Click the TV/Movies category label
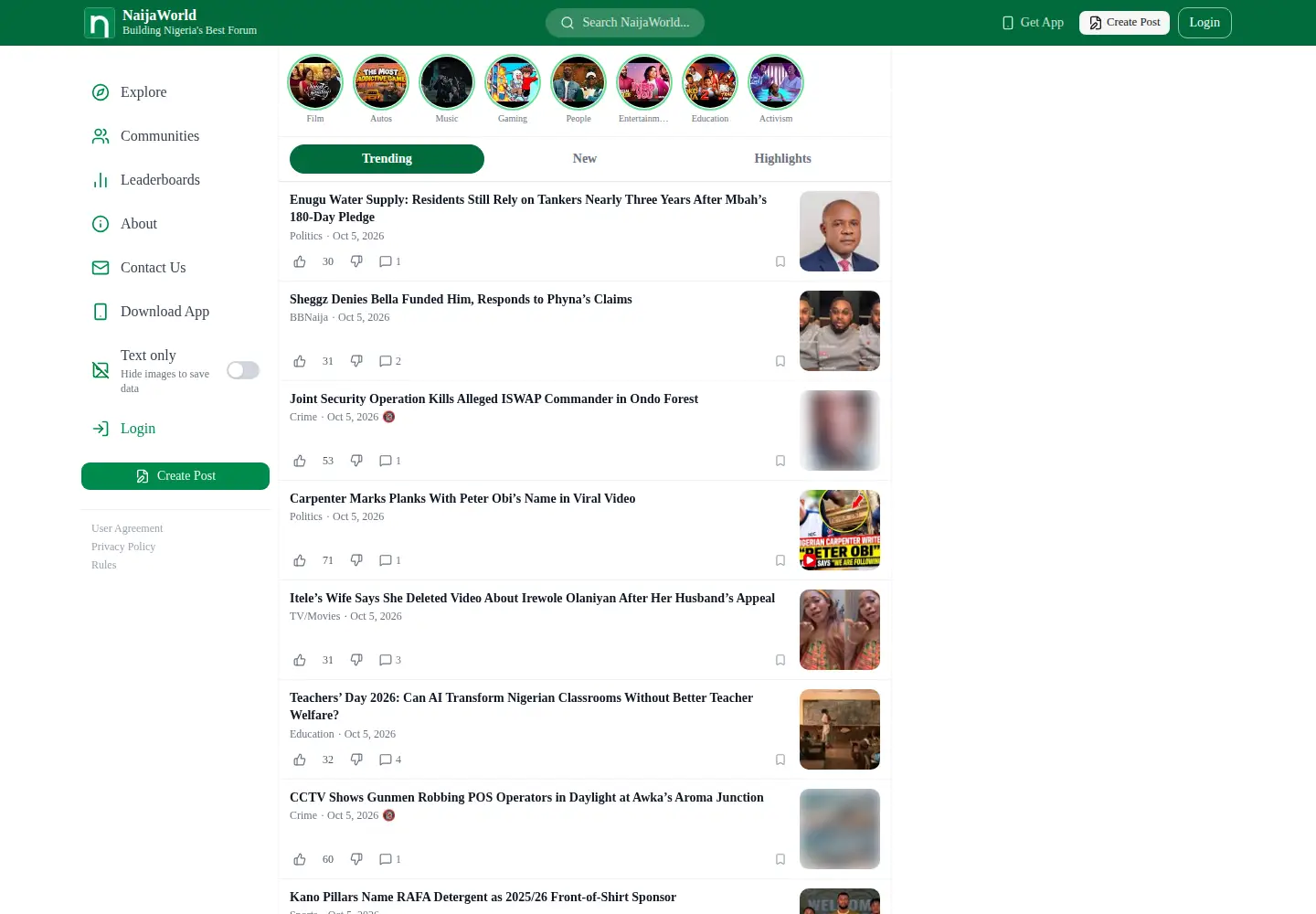 point(315,616)
